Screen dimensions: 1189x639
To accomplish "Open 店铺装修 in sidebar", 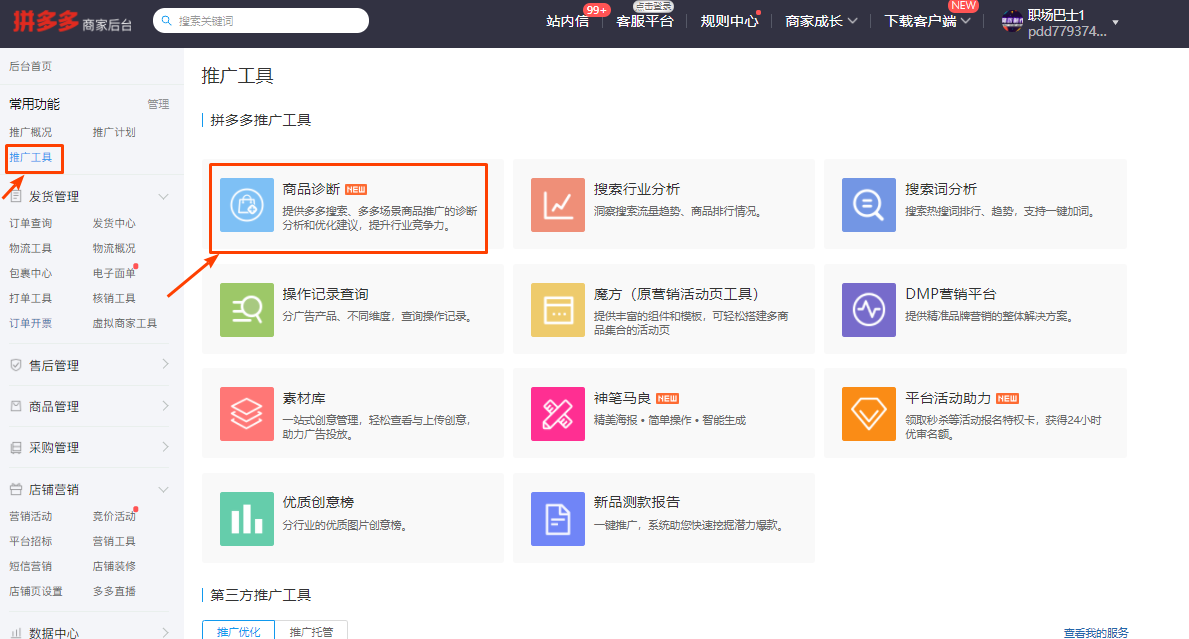I will [x=114, y=566].
